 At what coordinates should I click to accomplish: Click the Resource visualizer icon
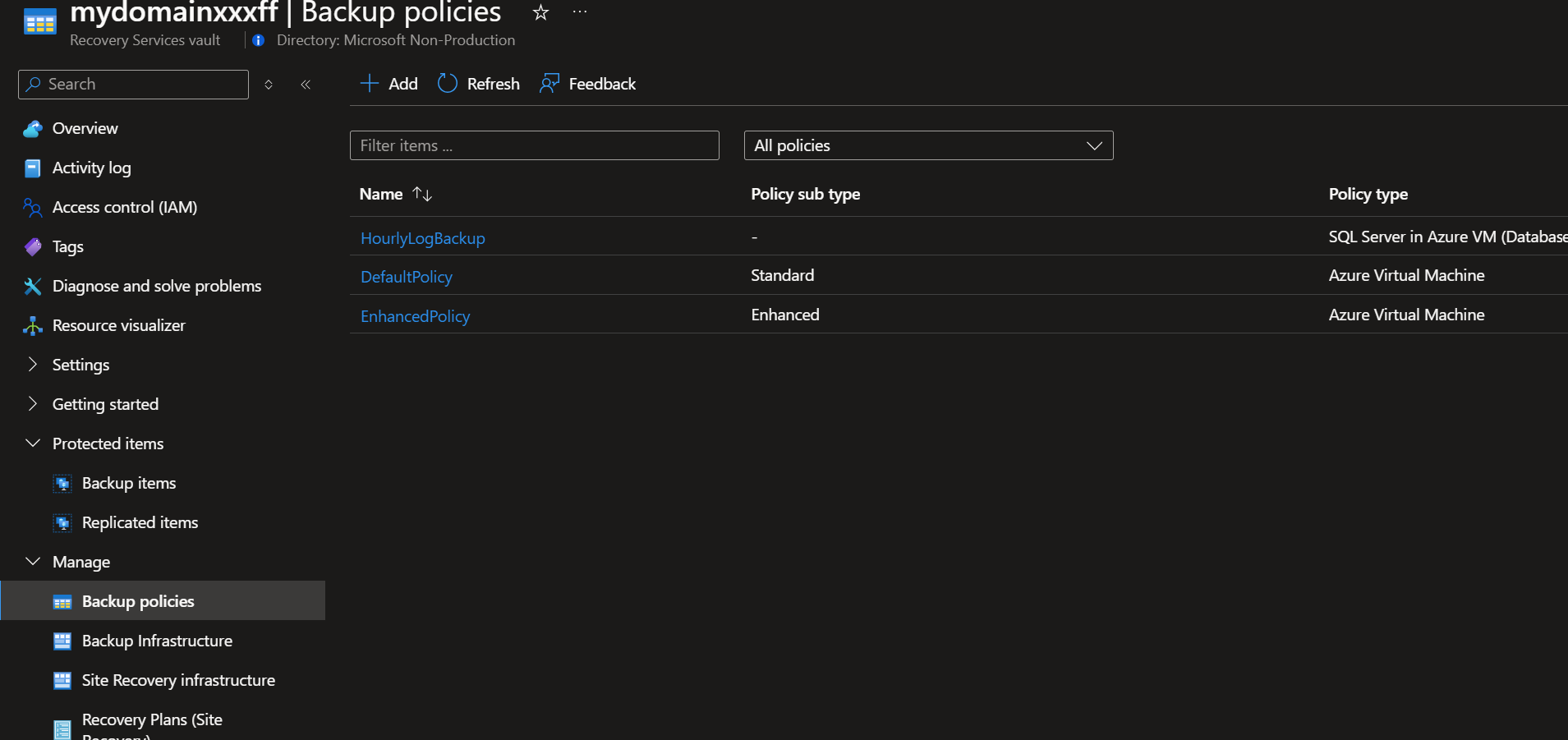33,326
